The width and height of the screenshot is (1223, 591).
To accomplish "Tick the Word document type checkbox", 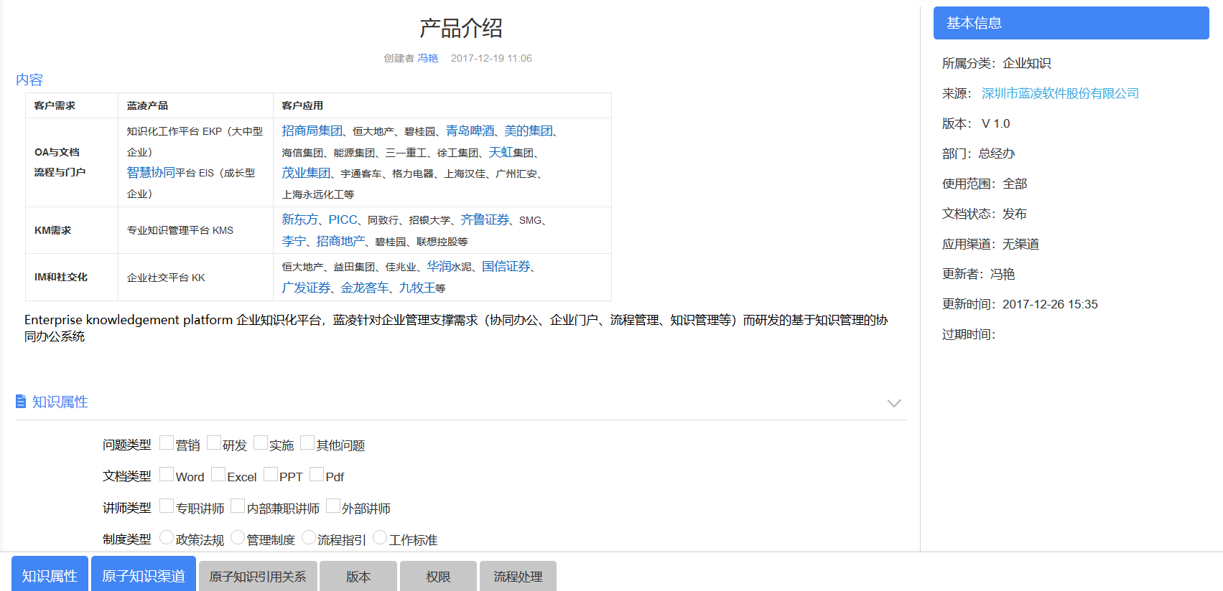I will (166, 475).
